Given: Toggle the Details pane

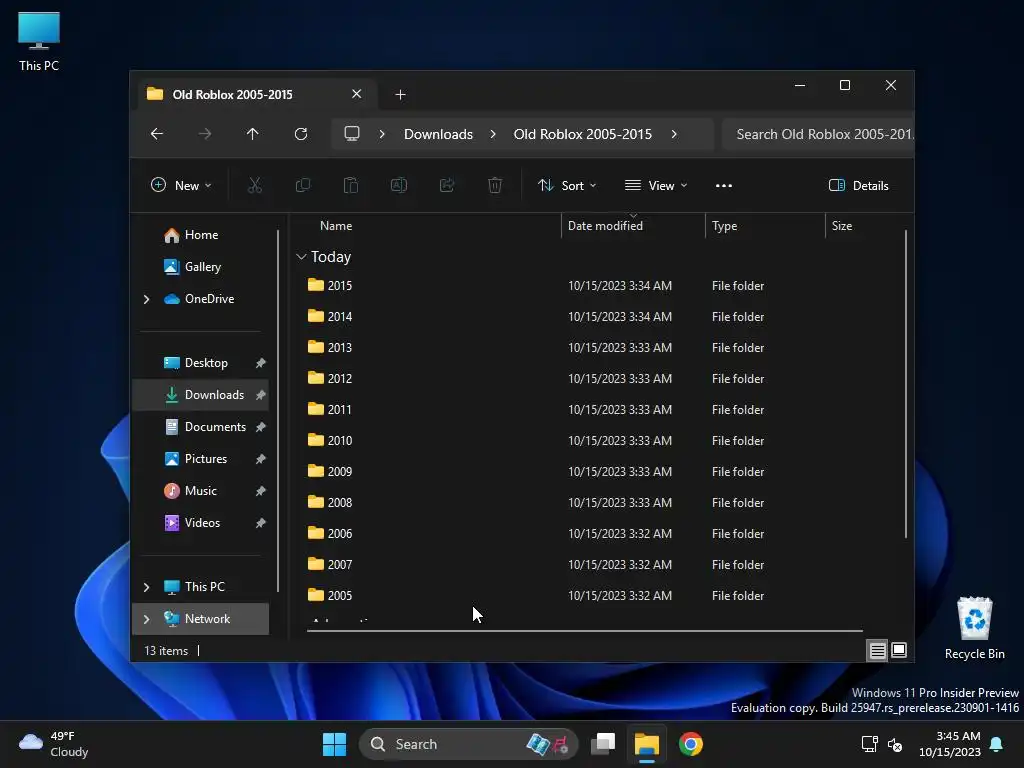Looking at the screenshot, I should [x=858, y=185].
